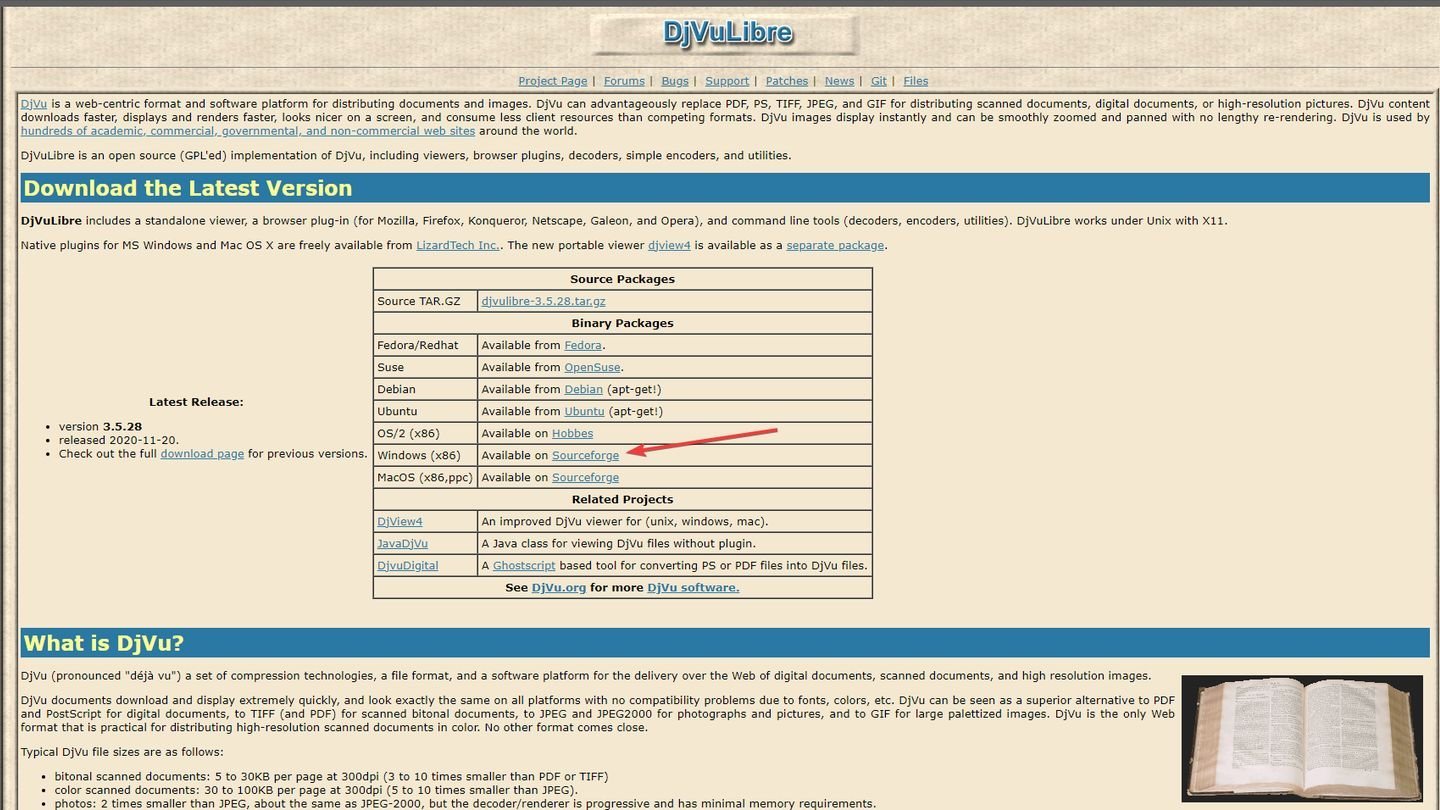This screenshot has width=1440, height=810.
Task: Open the Patches navigation link
Action: 787,81
